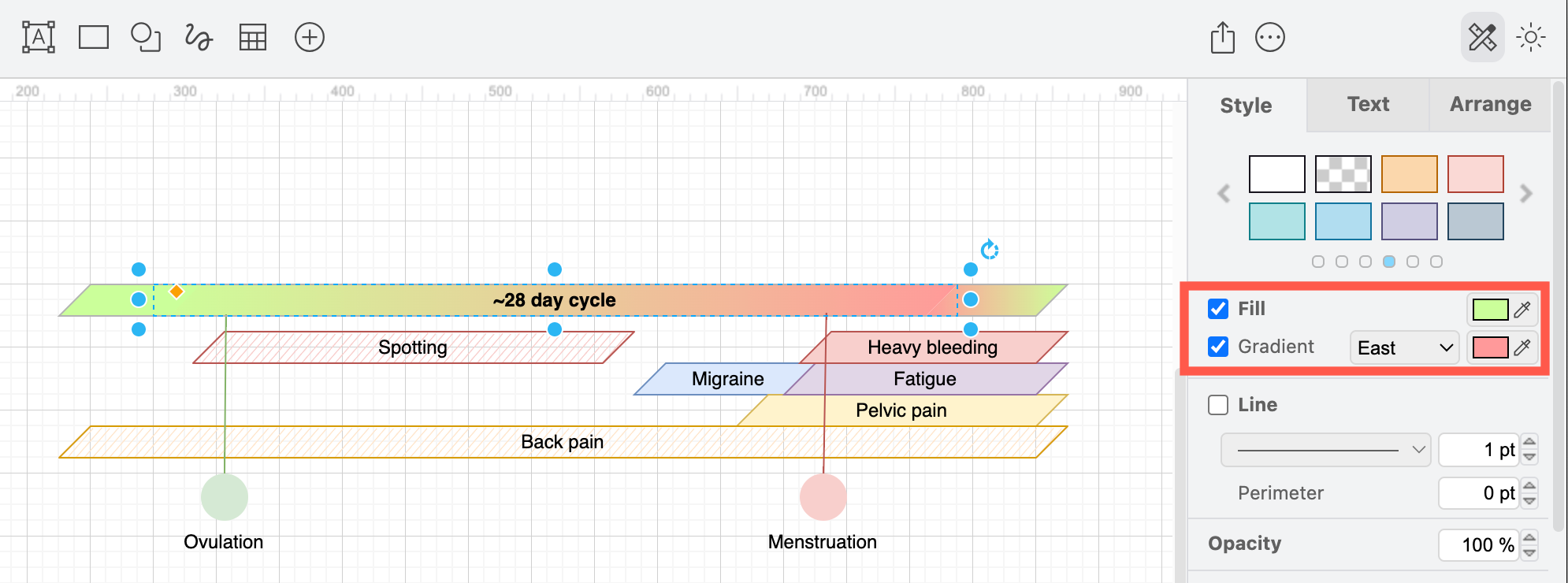Image resolution: width=1568 pixels, height=583 pixels.
Task: Click the right arrow to see more style presets
Action: pyautogui.click(x=1525, y=194)
